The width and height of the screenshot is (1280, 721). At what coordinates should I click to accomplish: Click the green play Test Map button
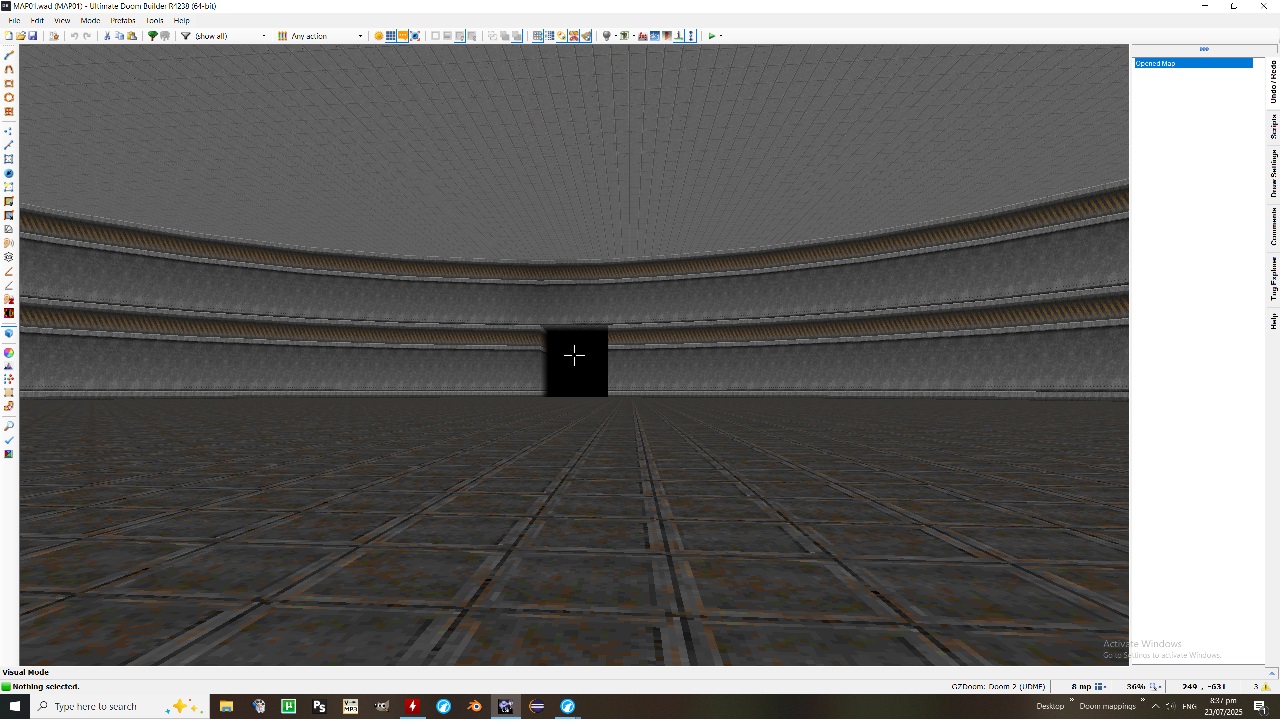click(x=712, y=36)
